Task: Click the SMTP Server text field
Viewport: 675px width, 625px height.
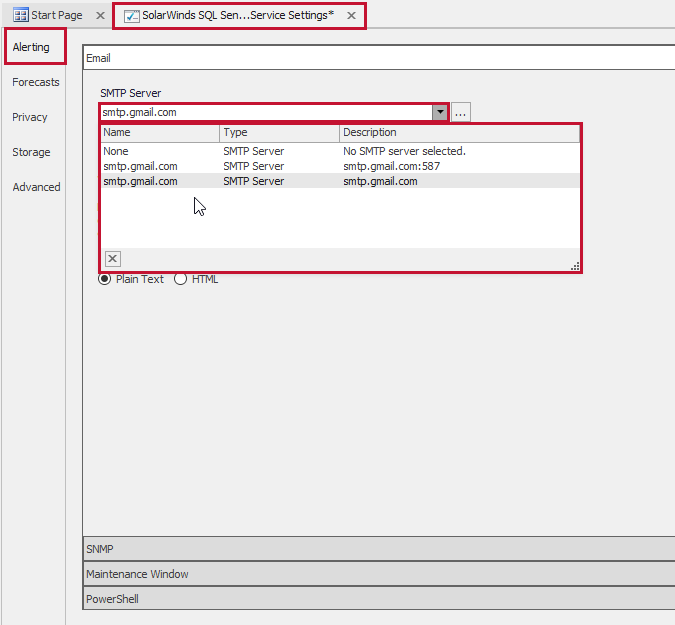Action: click(x=266, y=112)
